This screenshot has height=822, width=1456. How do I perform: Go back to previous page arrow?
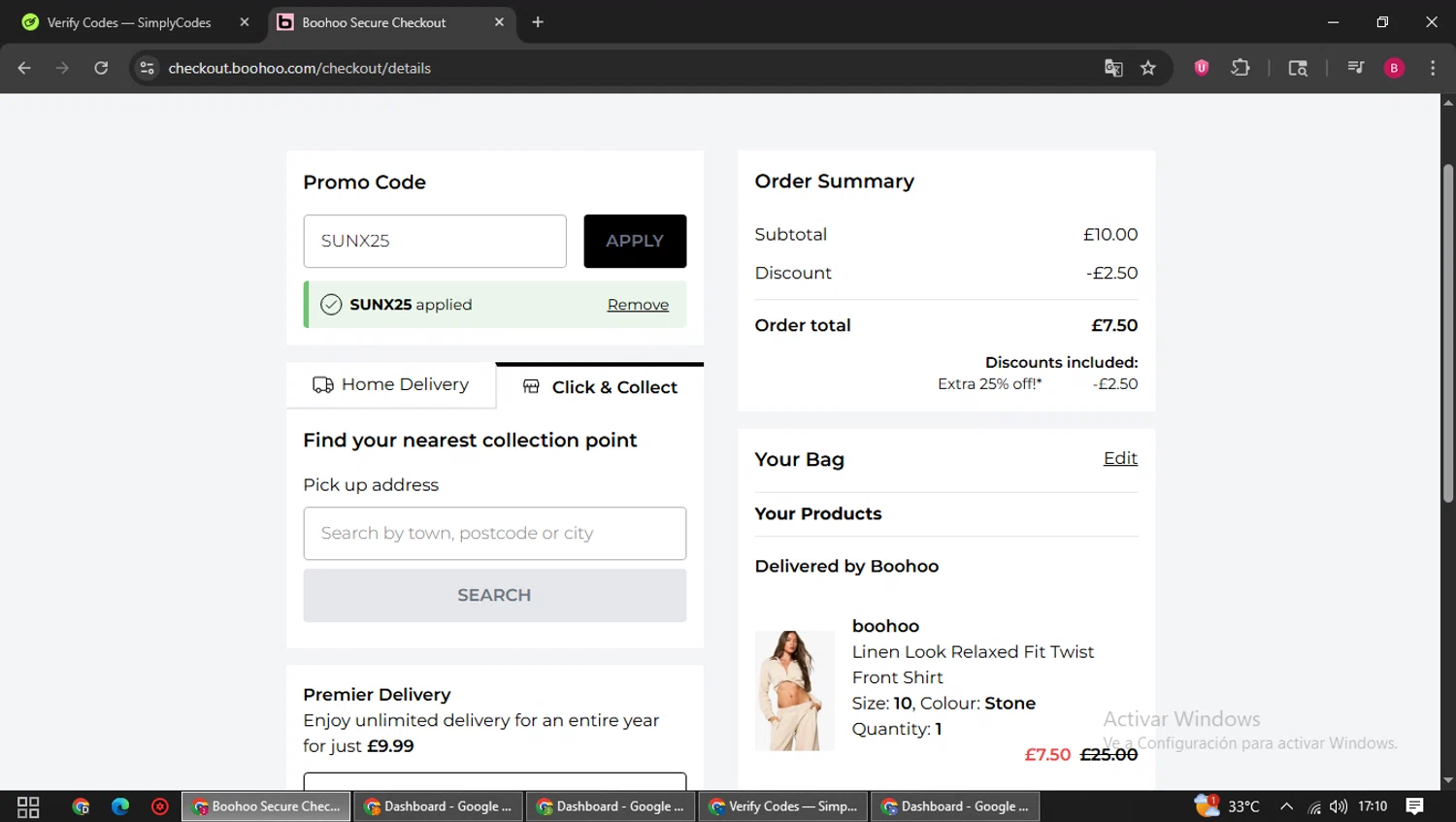(x=24, y=68)
